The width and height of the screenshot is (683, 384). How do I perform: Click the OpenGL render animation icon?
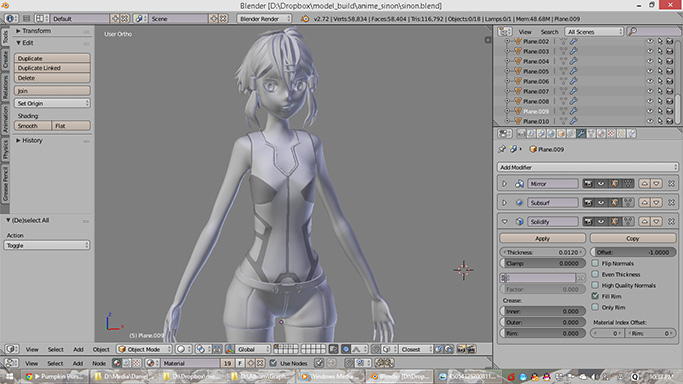471,349
